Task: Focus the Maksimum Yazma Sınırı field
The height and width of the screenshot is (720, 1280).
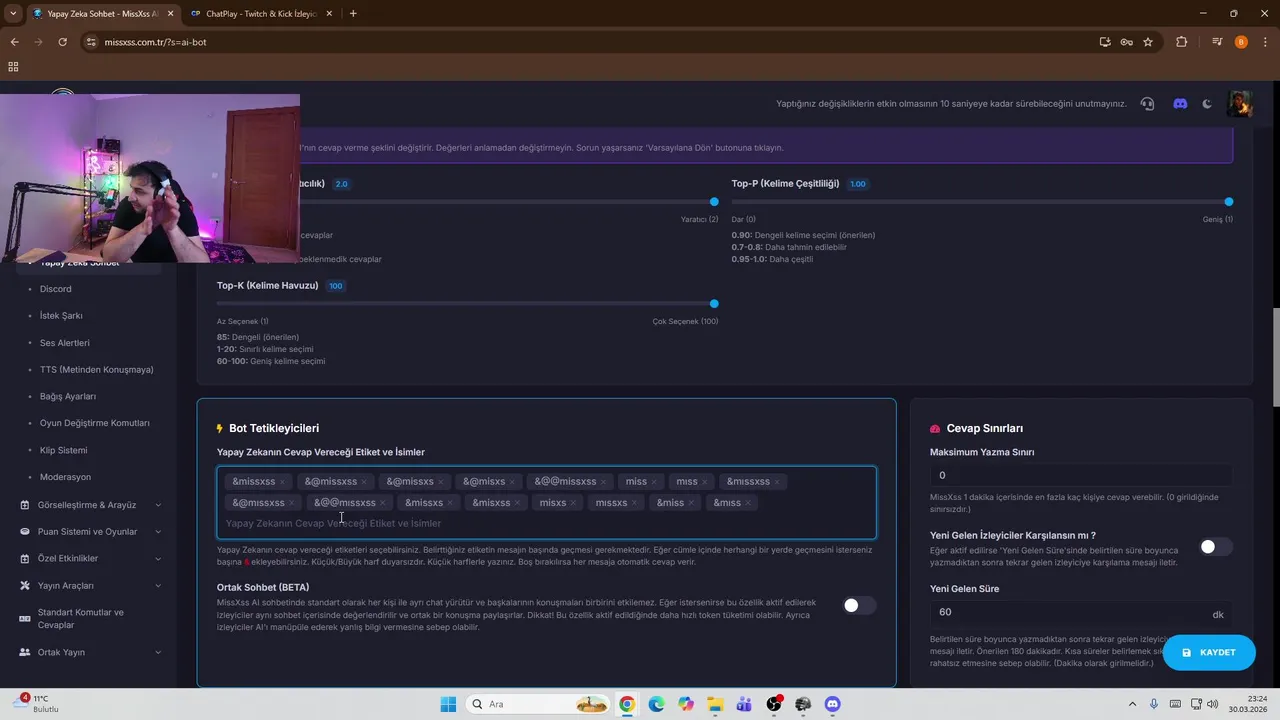Action: pos(1081,475)
